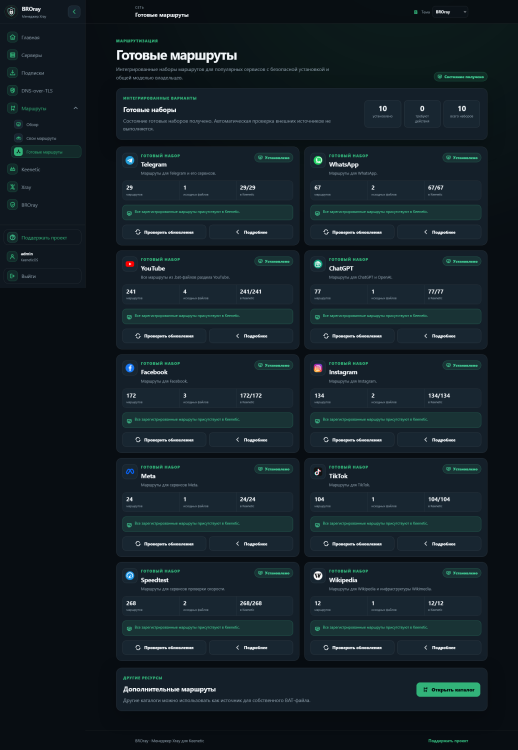
Task: Collapse the sidebar with the chevron button
Action: tap(74, 11)
